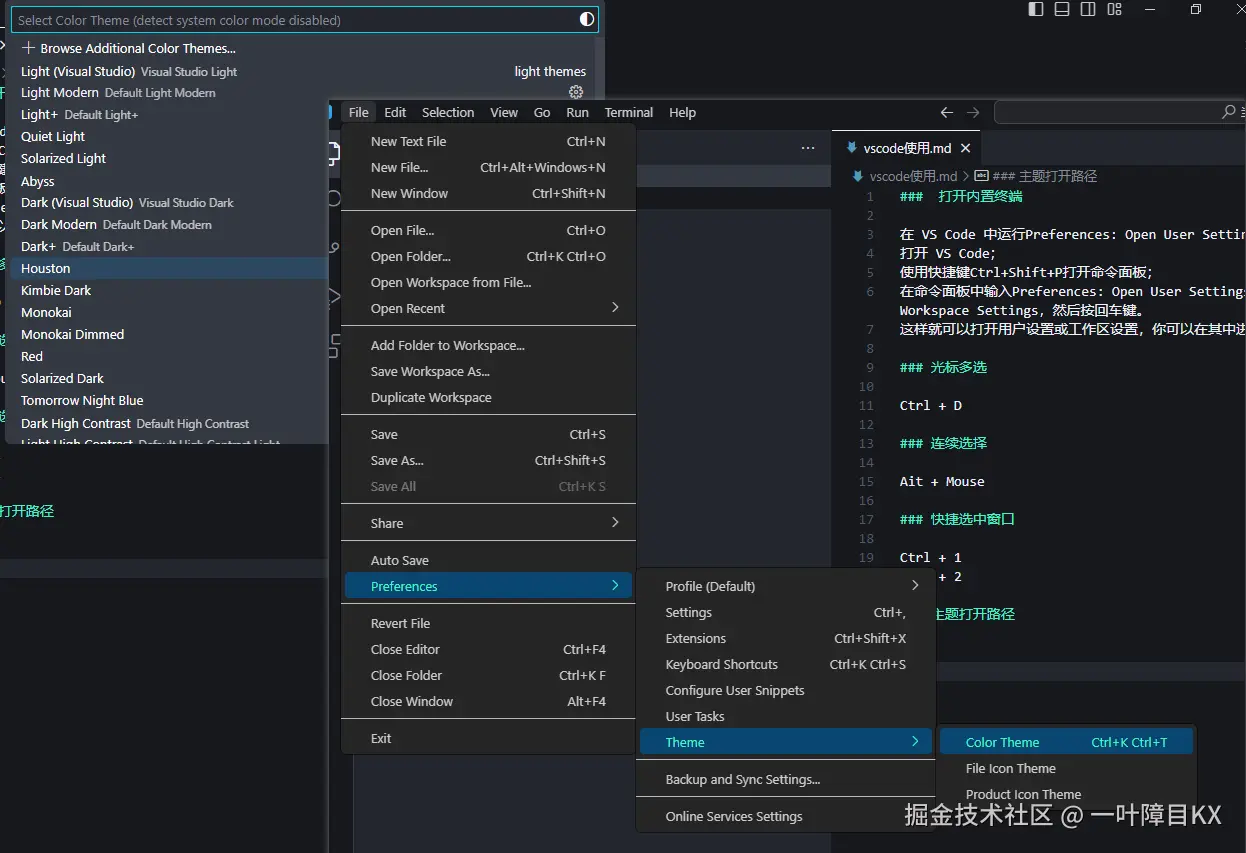Screen dimensions: 1246x853
Task: Click Online Services Settings
Action: tap(734, 816)
